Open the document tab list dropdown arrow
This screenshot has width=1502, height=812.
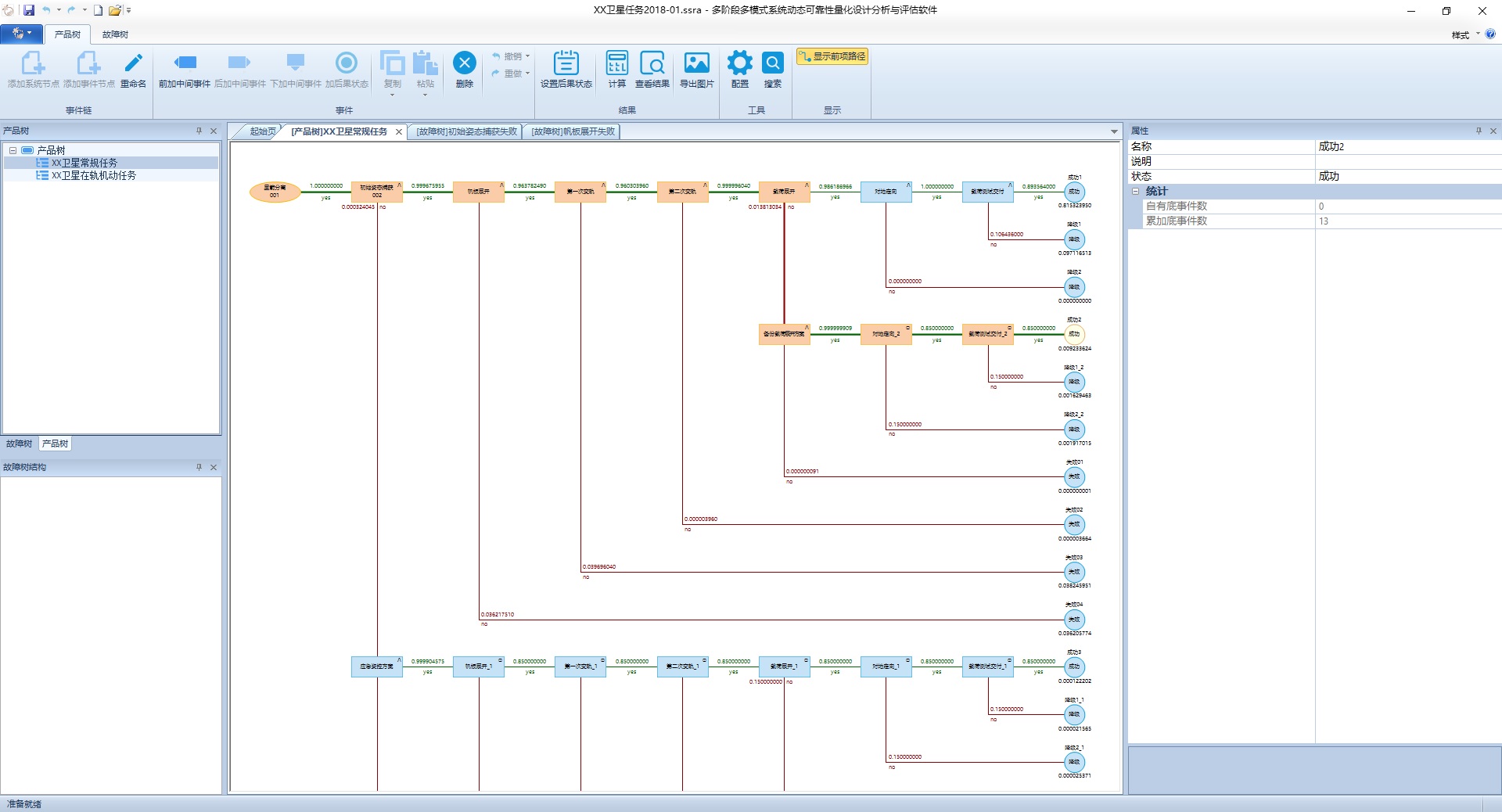(1114, 132)
